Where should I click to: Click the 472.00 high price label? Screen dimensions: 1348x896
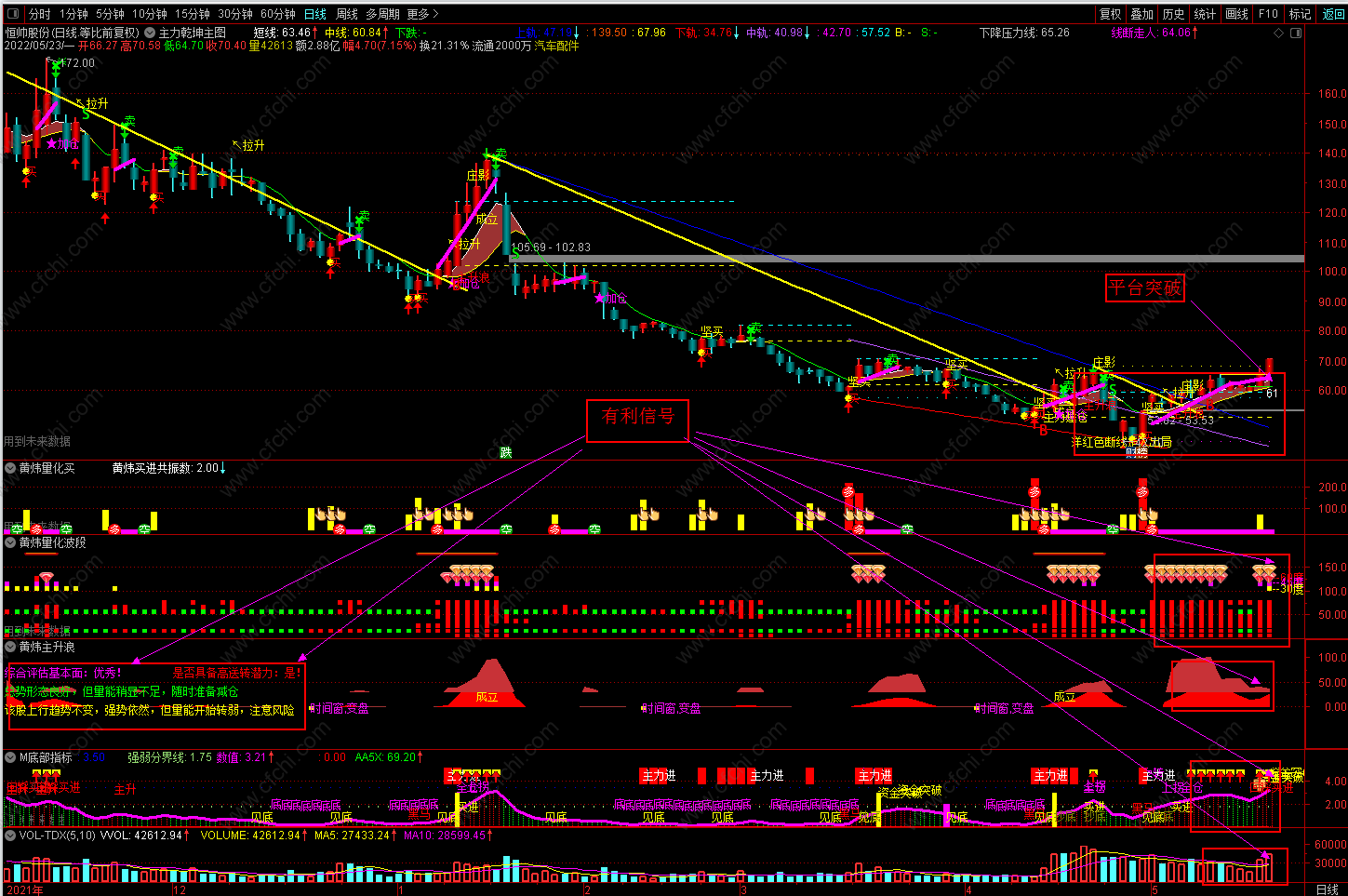coord(76,63)
